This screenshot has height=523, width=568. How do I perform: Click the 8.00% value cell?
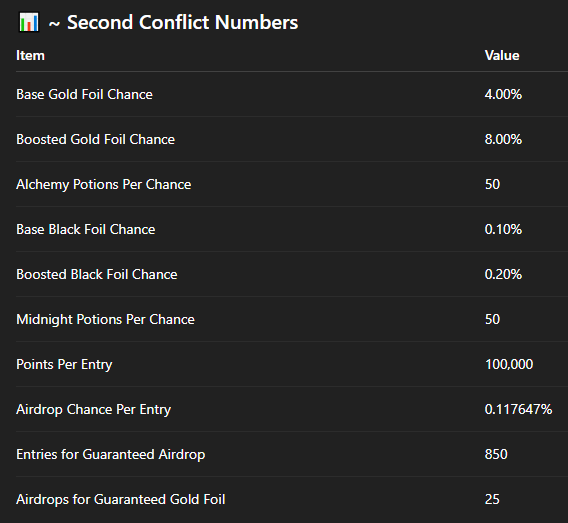click(503, 139)
